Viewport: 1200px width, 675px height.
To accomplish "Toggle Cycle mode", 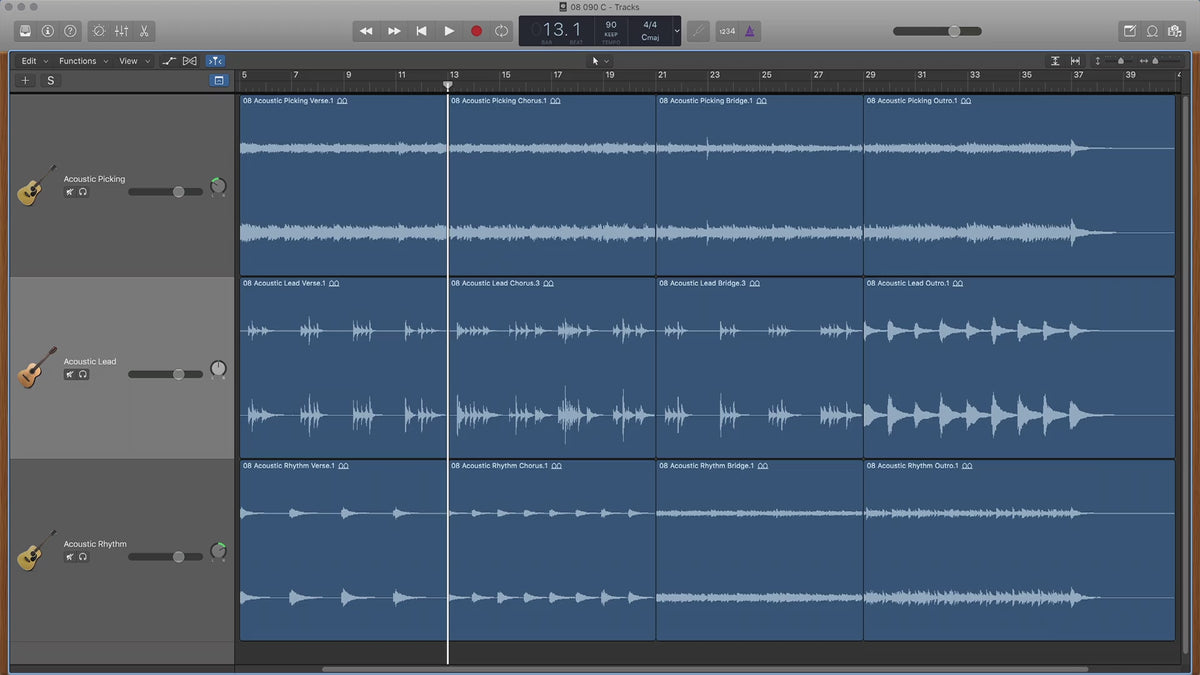I will pos(501,31).
